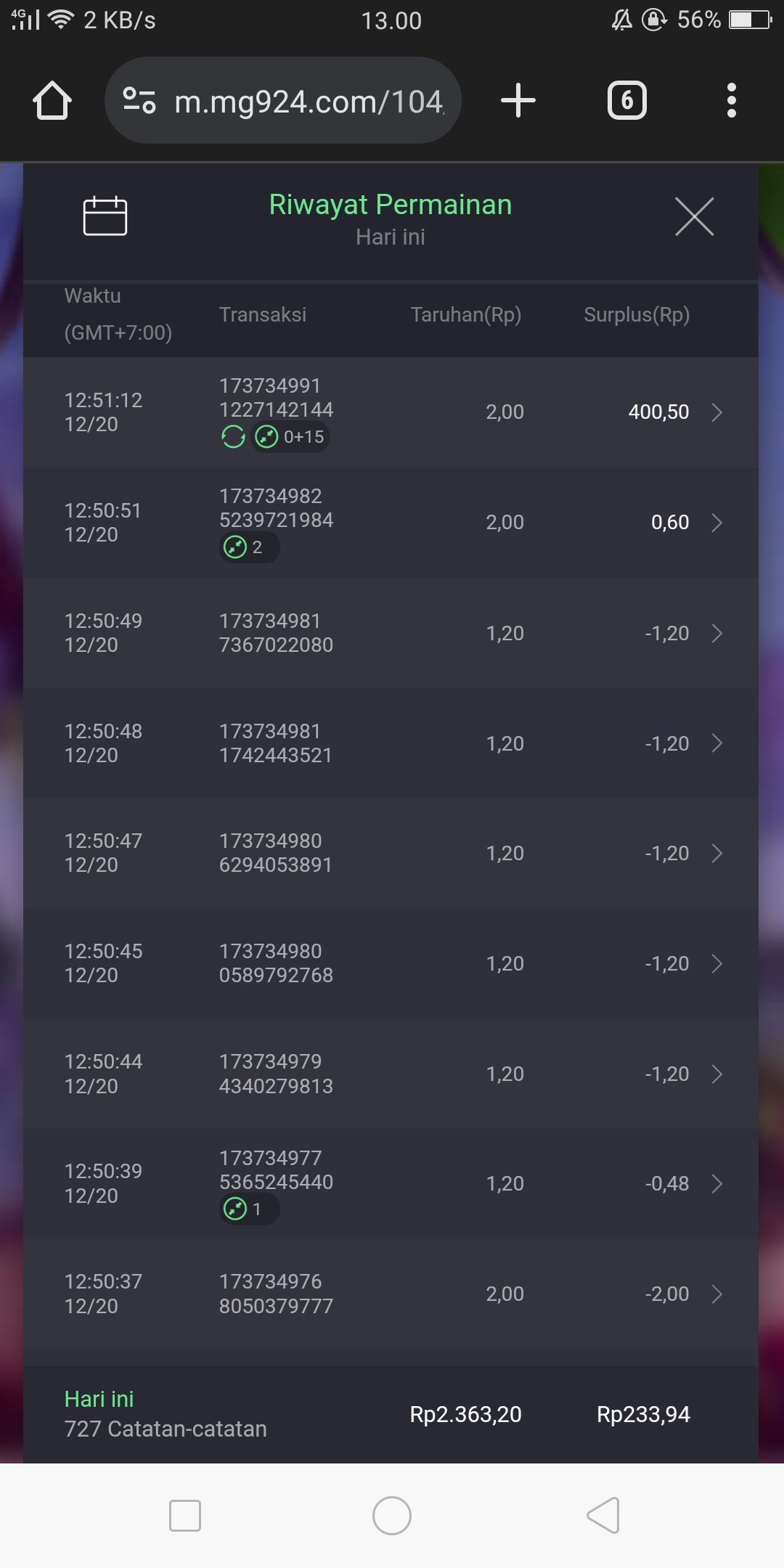Open the calendar date picker icon
The height and width of the screenshot is (1568, 784).
coord(105,216)
